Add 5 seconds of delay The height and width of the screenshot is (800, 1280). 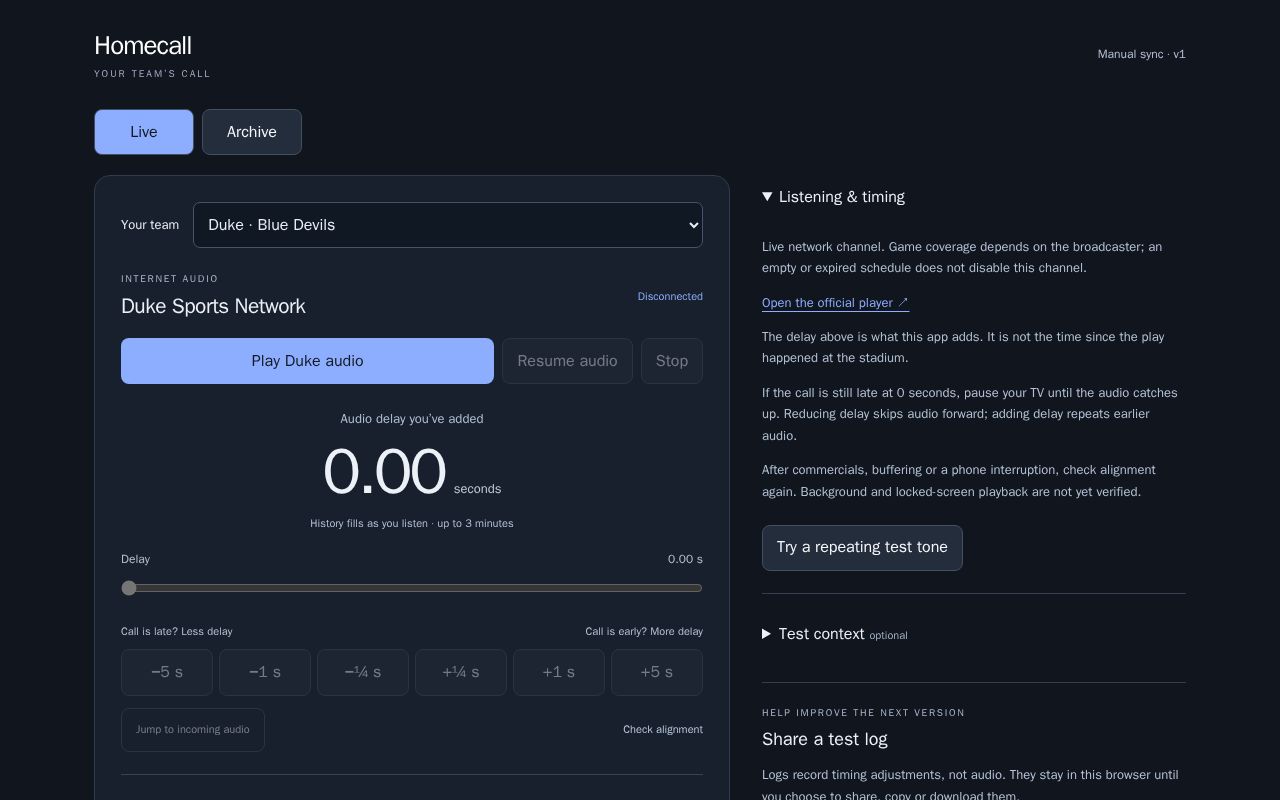657,672
